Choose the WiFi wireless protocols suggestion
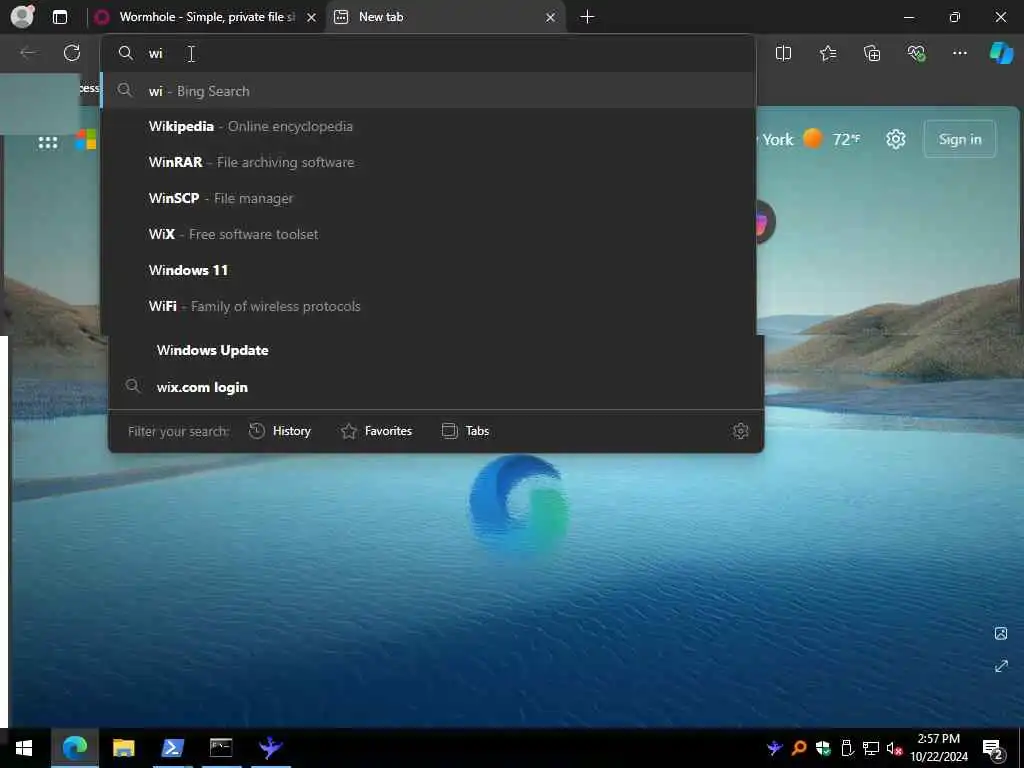Screen dimensions: 1024x768 tap(428, 306)
